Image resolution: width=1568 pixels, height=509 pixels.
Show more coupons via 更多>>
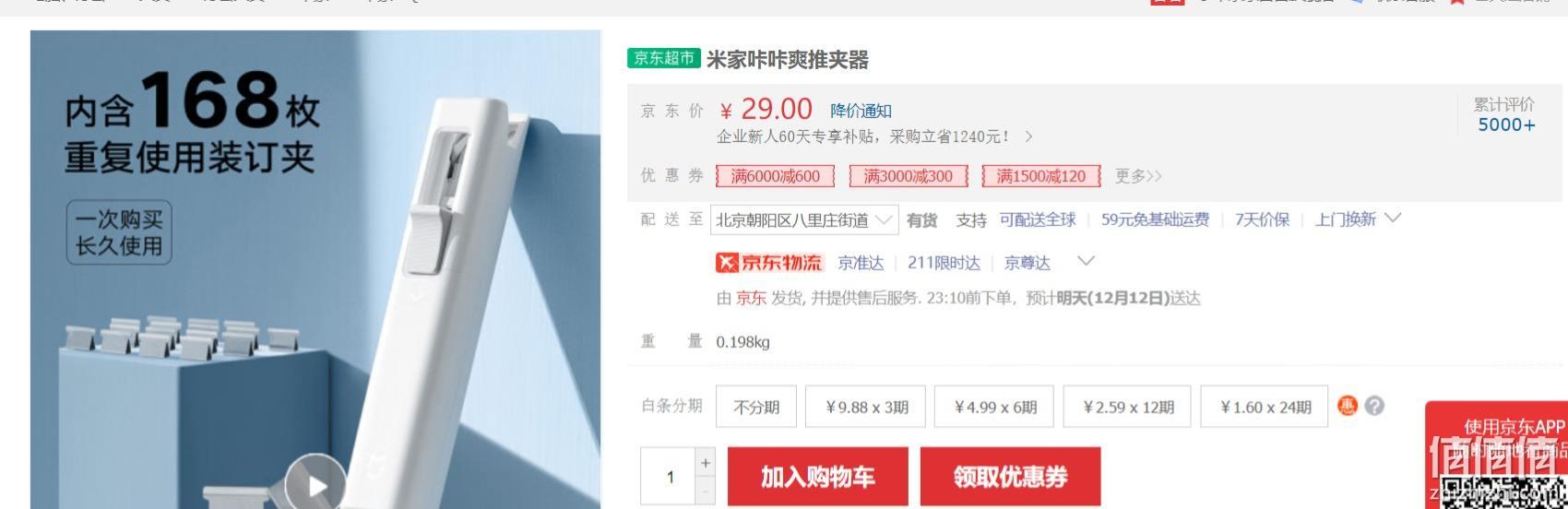click(1138, 176)
